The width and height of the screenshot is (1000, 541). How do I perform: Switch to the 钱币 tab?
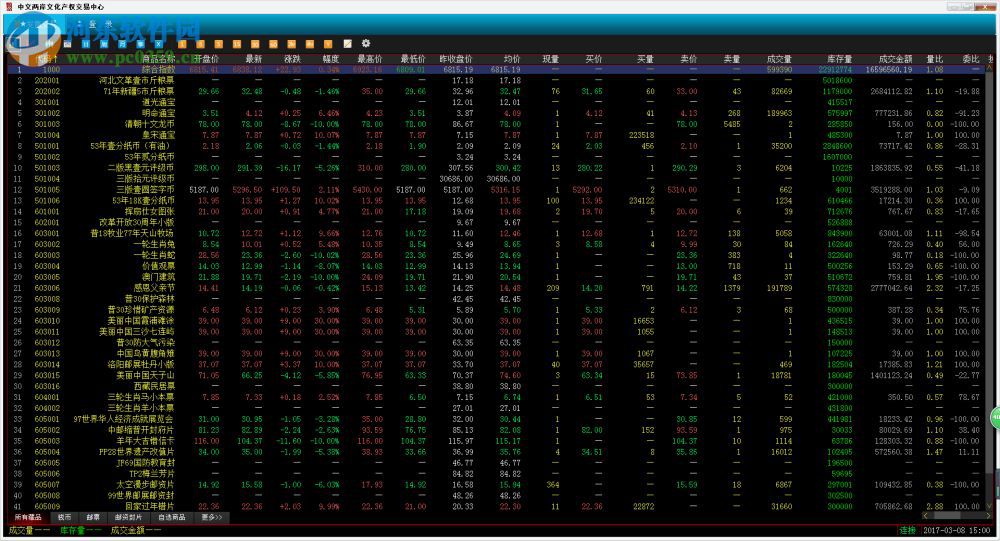pos(64,517)
